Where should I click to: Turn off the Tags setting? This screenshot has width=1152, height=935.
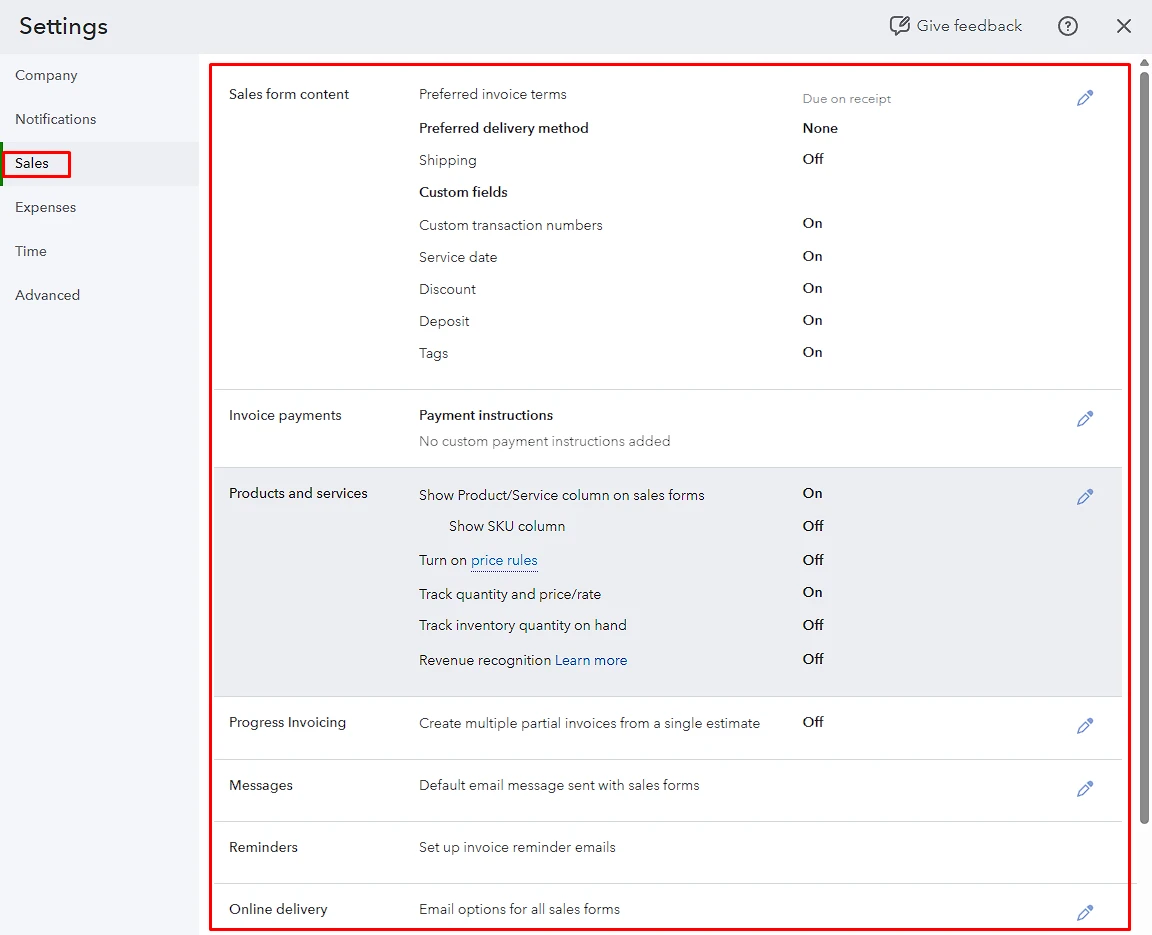click(x=812, y=352)
